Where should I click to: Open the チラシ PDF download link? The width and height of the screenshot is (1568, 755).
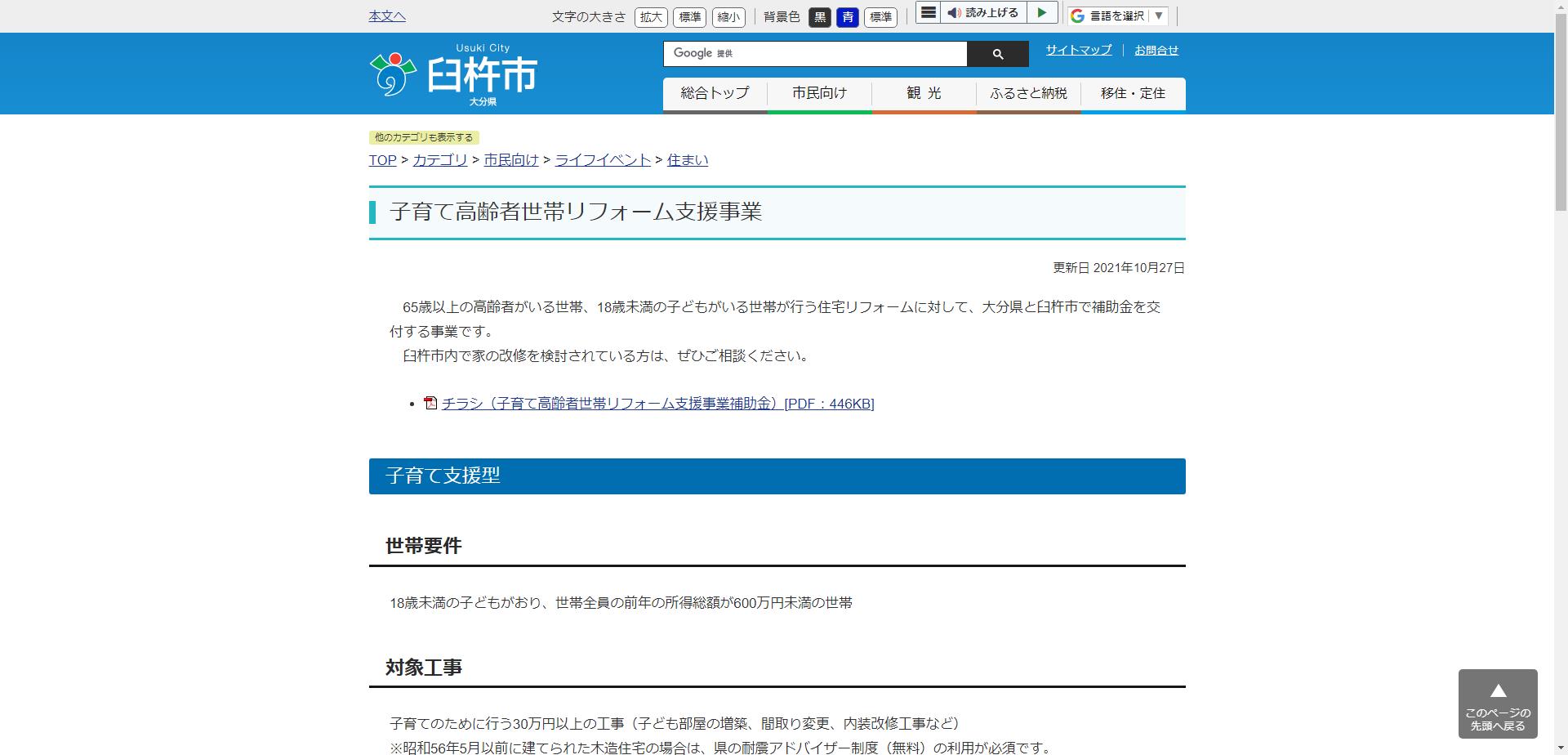point(658,404)
